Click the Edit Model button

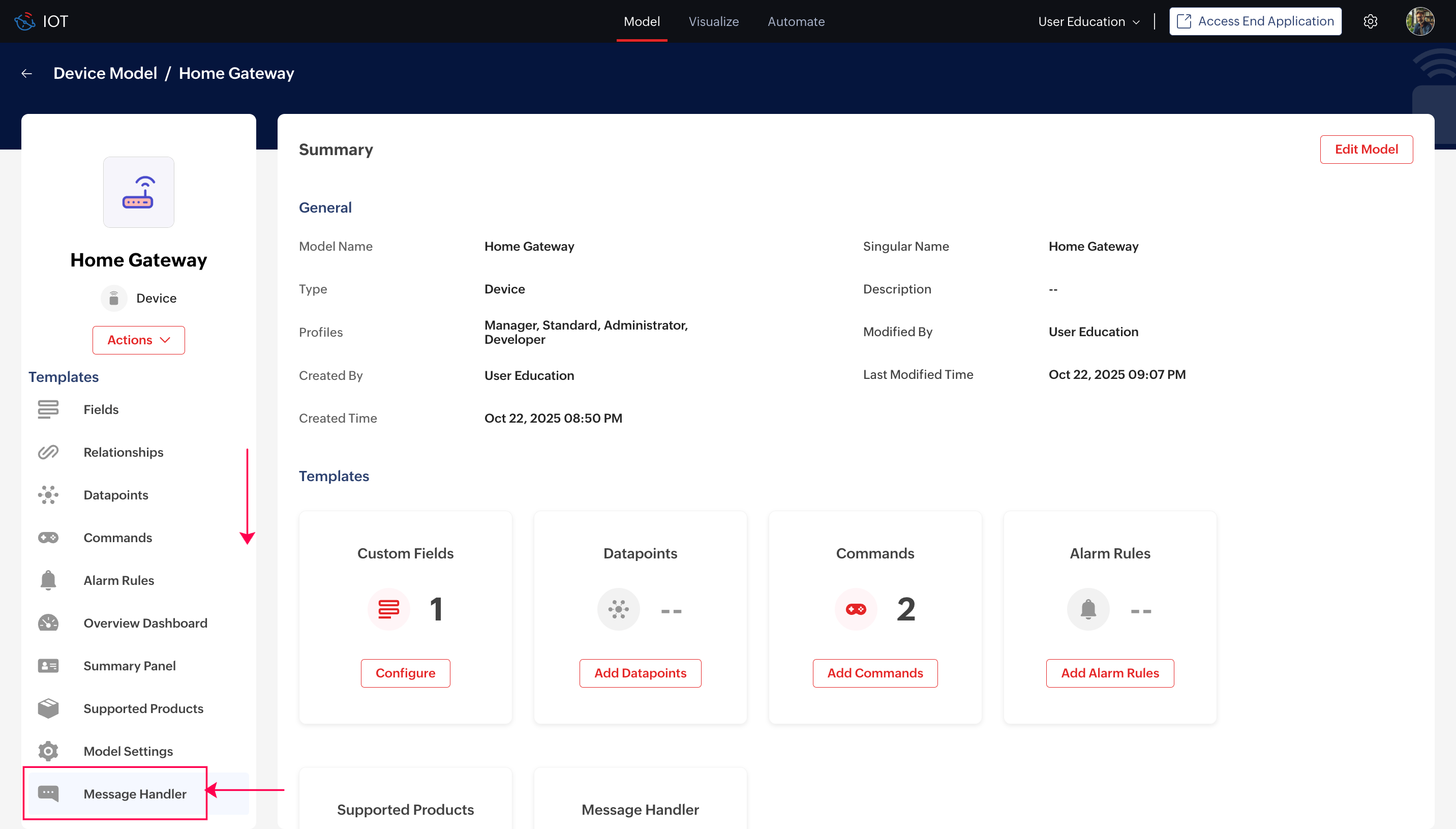pos(1366,149)
